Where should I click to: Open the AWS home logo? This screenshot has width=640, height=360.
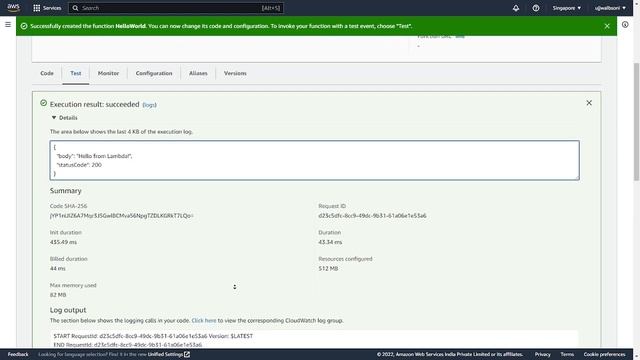tap(13, 8)
